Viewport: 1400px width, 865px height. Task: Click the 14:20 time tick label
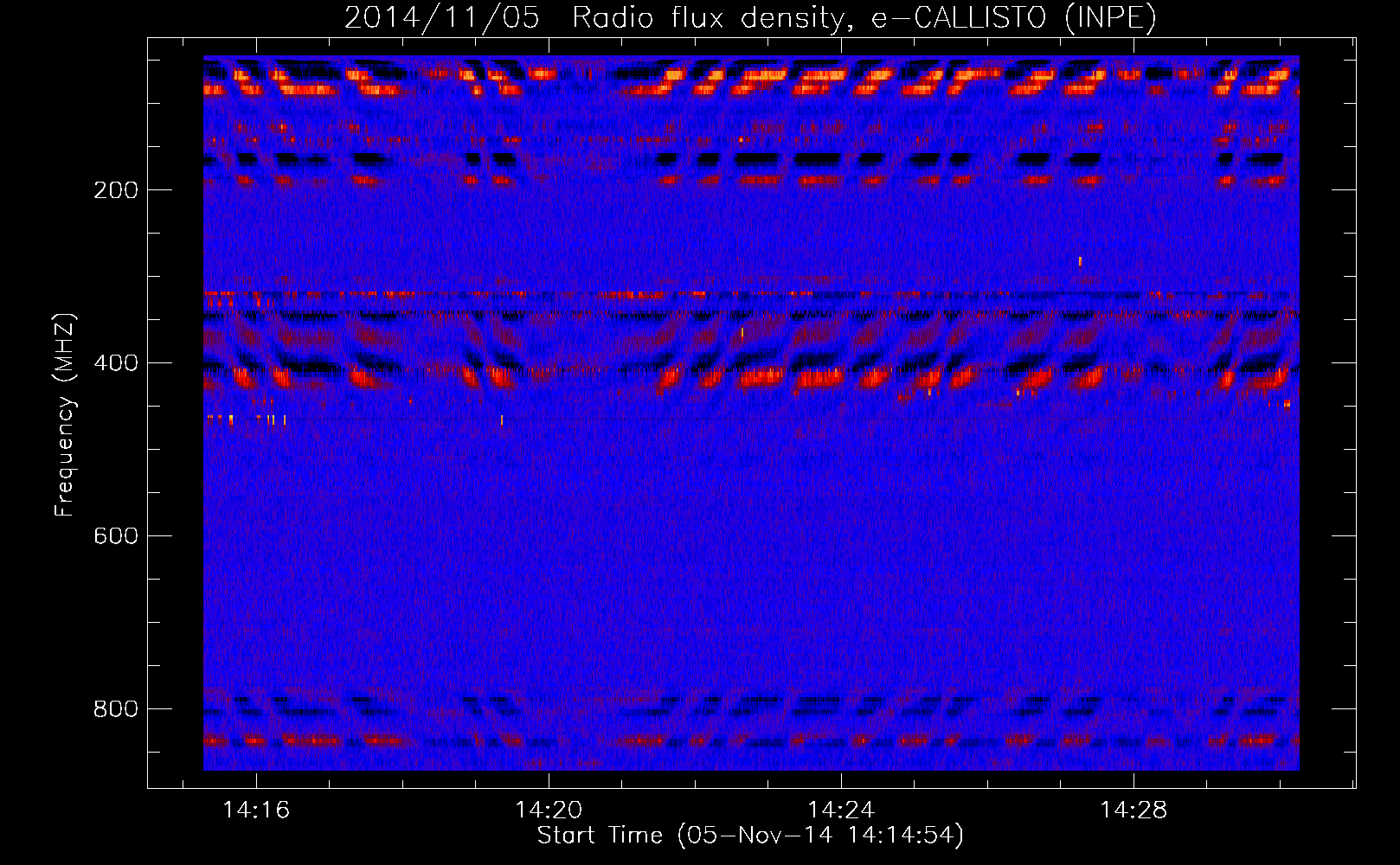pos(549,811)
